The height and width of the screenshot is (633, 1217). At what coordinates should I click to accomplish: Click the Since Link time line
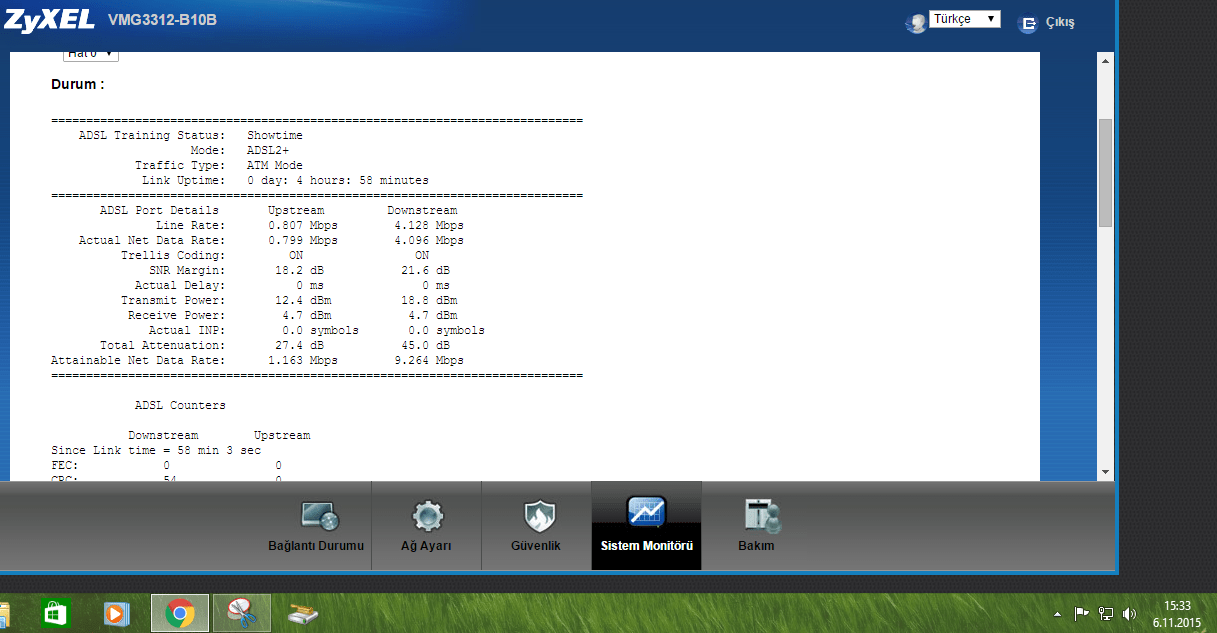tap(156, 450)
